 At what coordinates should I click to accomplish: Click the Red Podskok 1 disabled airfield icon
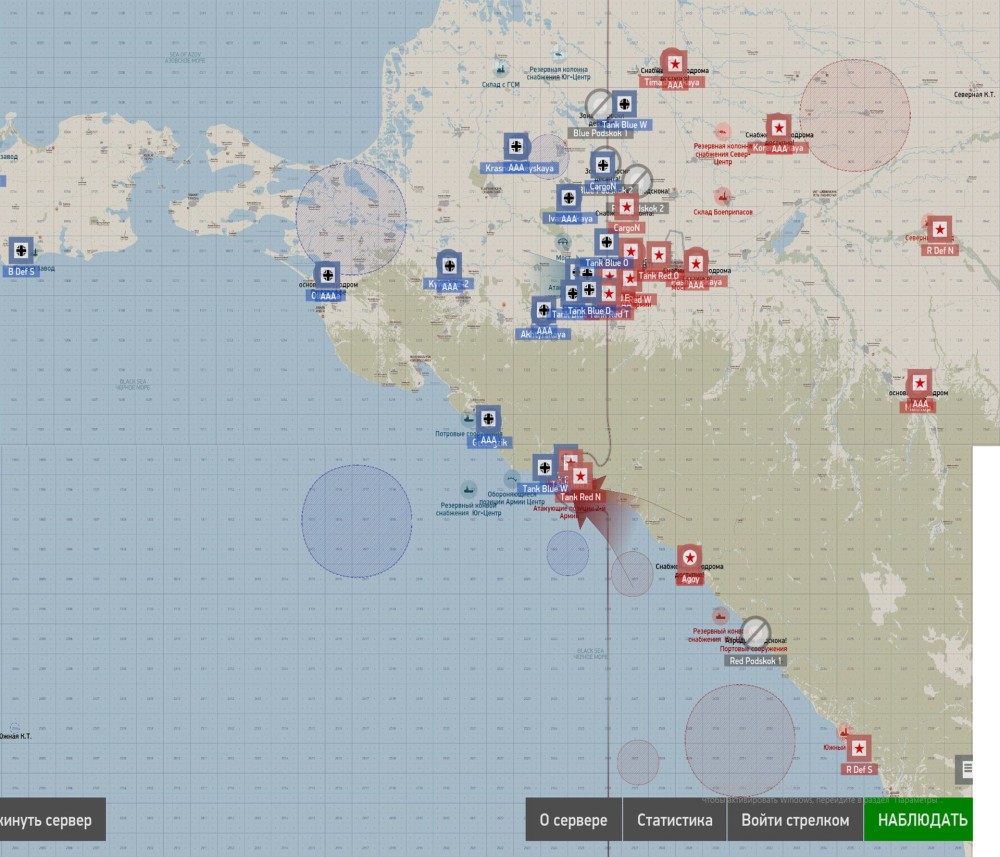755,632
